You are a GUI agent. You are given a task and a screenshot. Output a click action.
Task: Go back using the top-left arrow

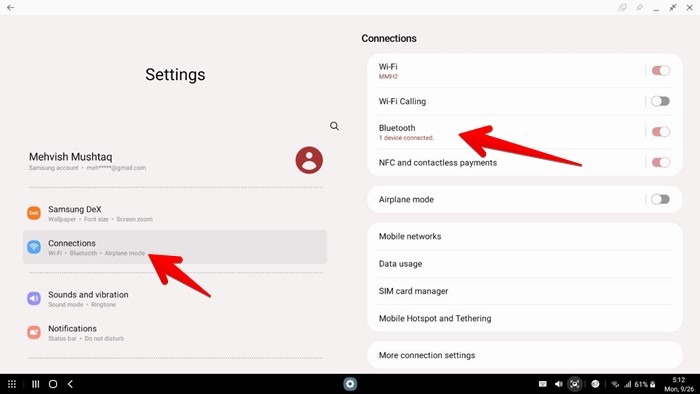tap(11, 7)
